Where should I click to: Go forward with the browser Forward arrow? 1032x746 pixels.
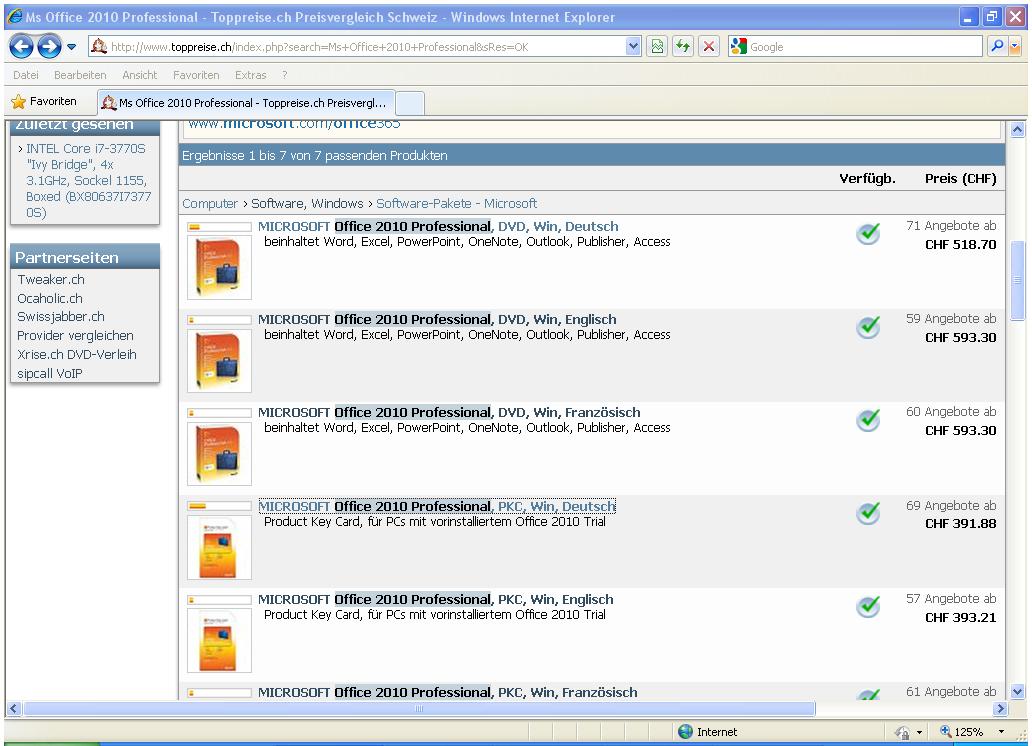(x=49, y=47)
